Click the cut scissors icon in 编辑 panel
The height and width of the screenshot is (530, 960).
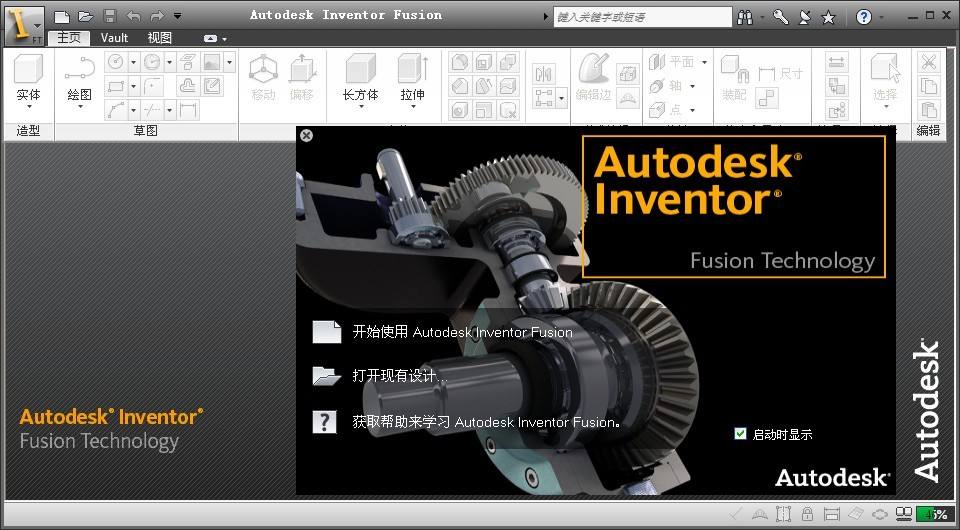(928, 62)
